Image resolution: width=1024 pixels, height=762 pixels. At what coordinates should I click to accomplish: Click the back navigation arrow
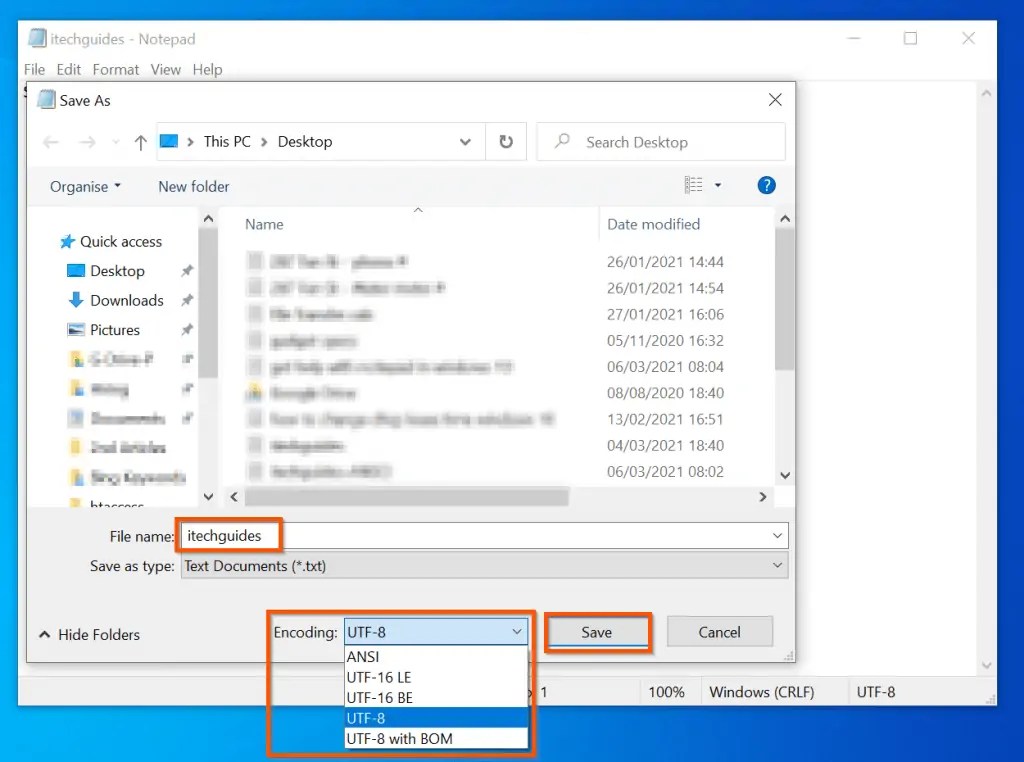click(x=51, y=142)
